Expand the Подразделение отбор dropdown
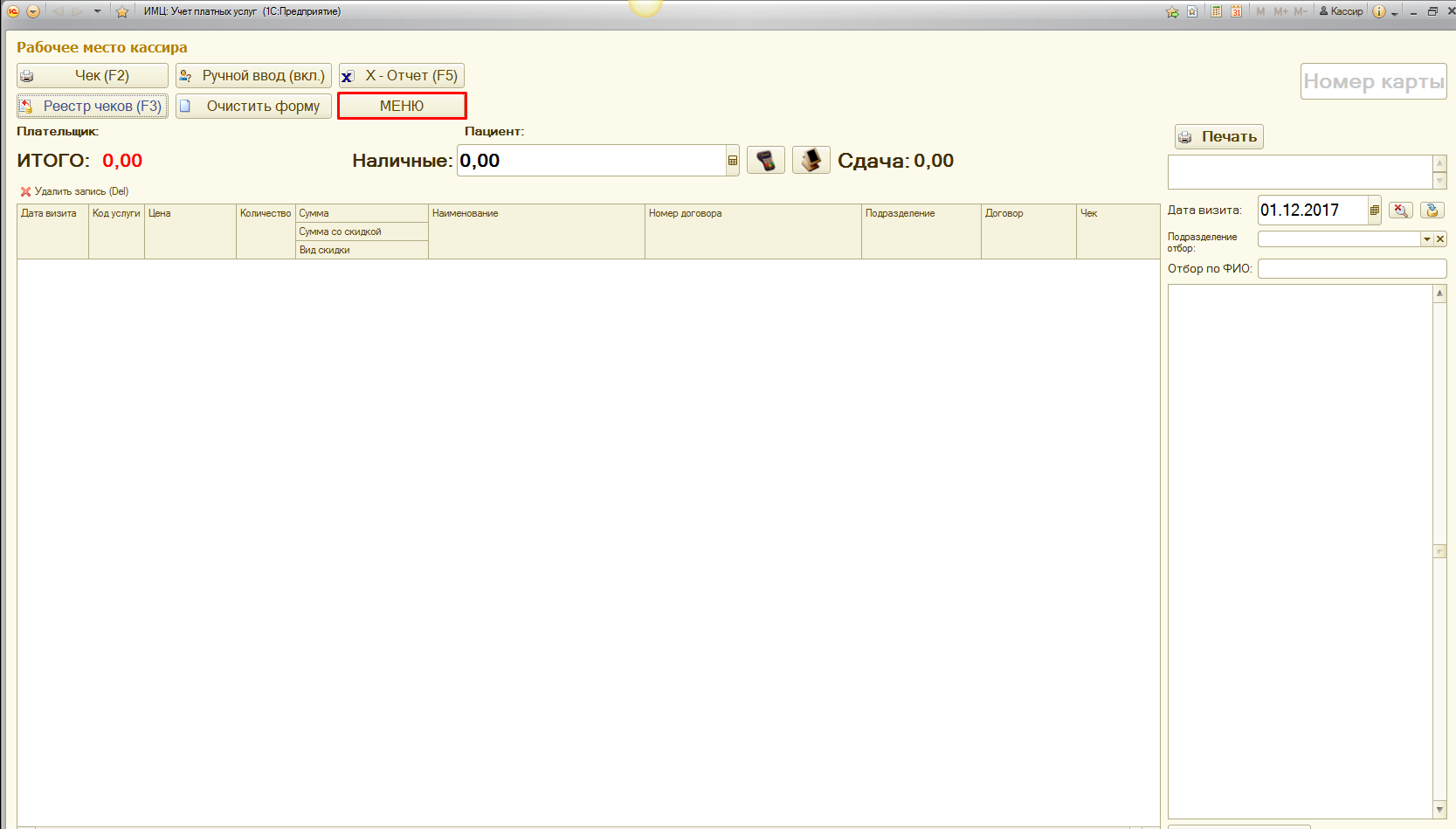This screenshot has height=829, width=1456. [1426, 239]
